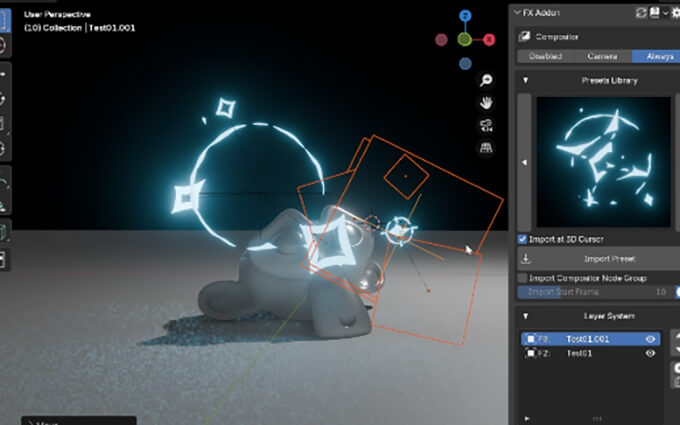This screenshot has height=425, width=680.
Task: Select the 3D Cursor tool
Action: (x=3, y=45)
